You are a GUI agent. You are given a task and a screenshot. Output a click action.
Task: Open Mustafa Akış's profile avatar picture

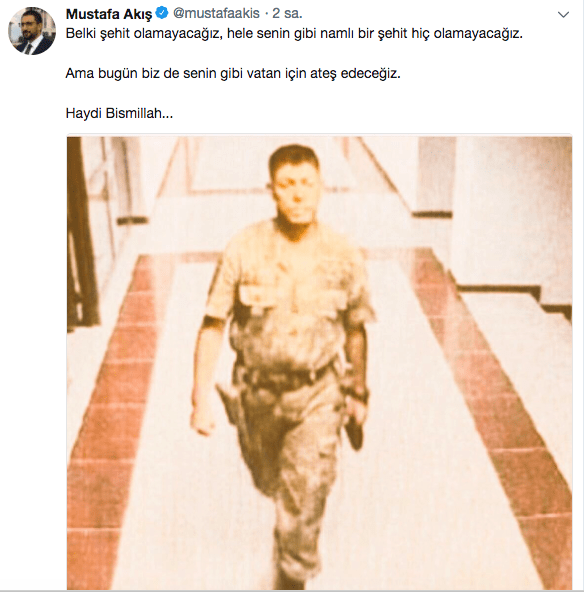point(32,31)
